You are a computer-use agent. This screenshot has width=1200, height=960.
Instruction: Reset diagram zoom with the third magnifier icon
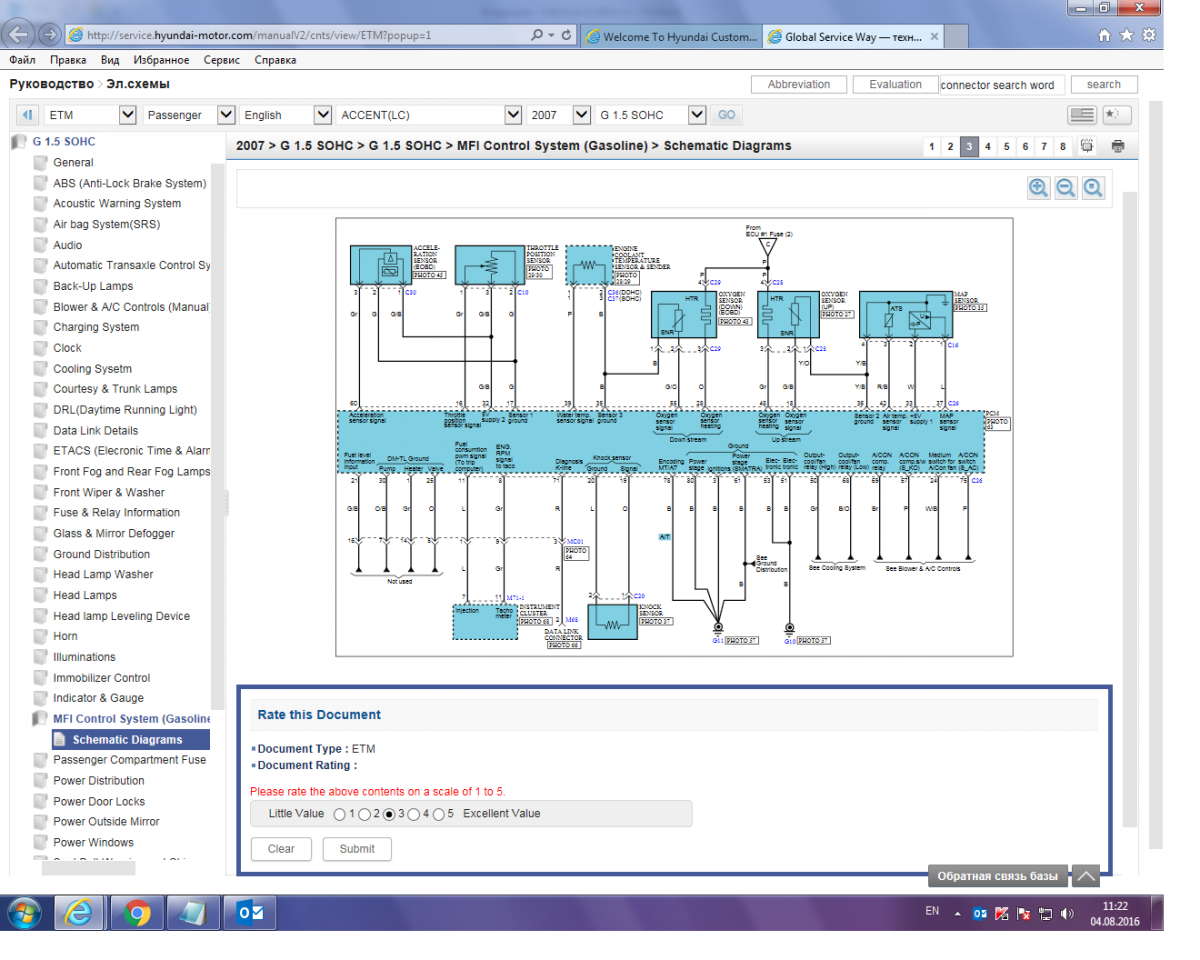(x=1093, y=187)
